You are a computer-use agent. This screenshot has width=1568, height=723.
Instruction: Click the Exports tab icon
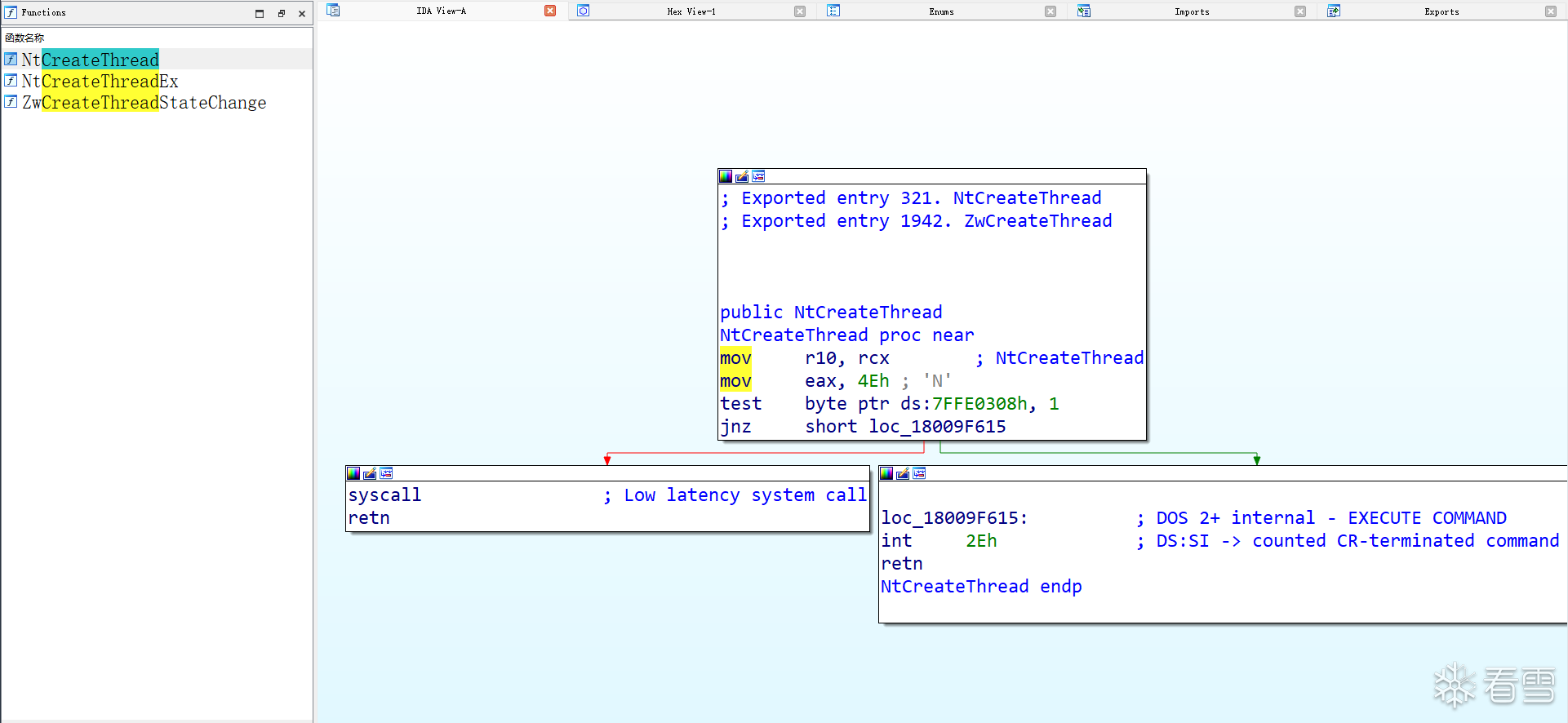tap(1334, 11)
